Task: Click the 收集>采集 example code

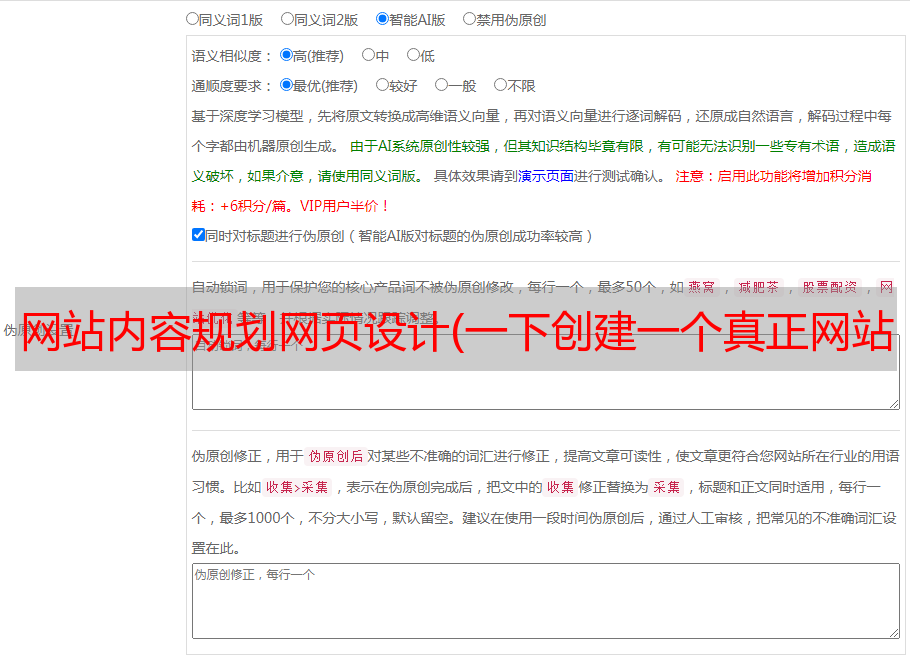Action: tap(297, 487)
